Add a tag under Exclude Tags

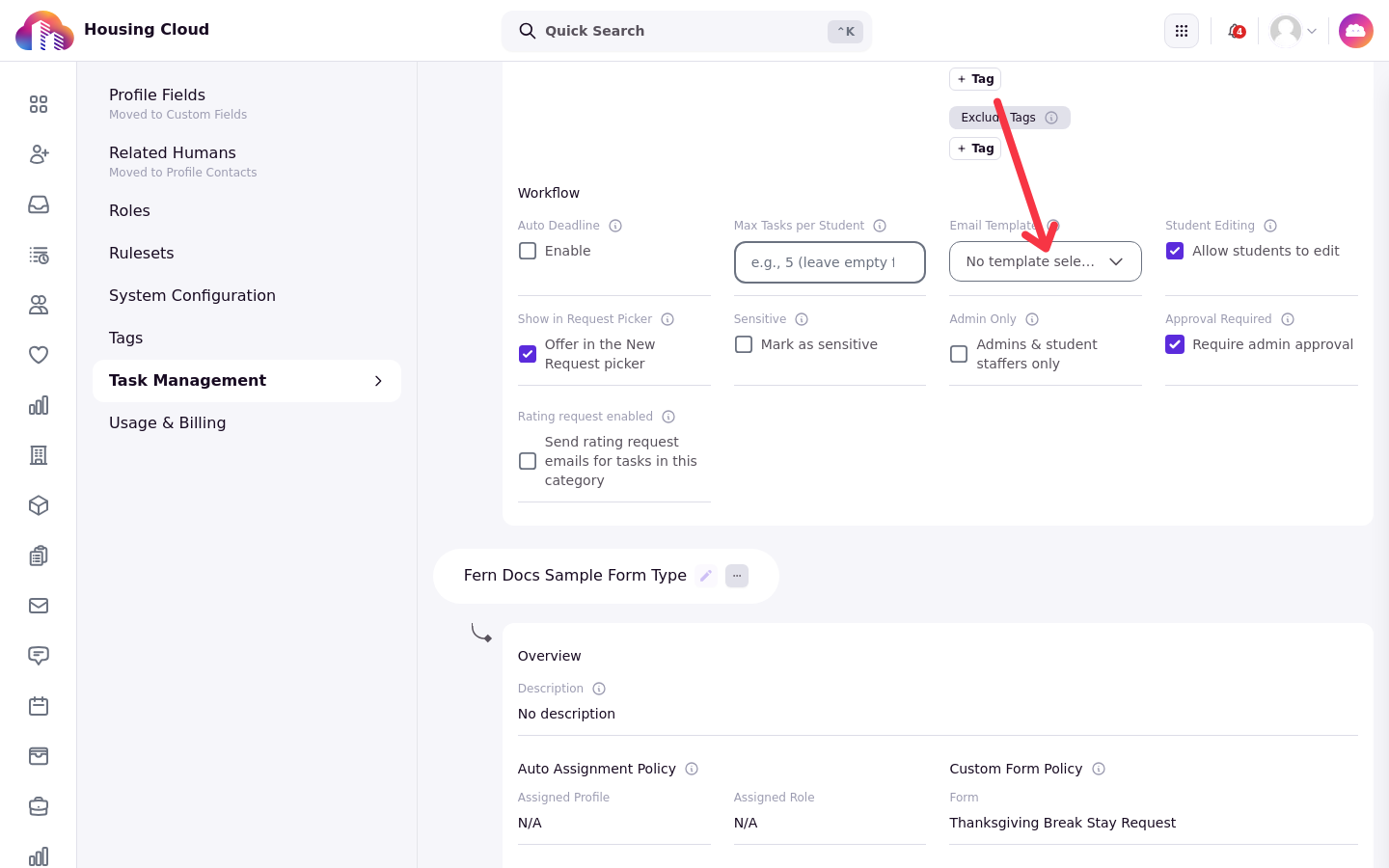[975, 149]
